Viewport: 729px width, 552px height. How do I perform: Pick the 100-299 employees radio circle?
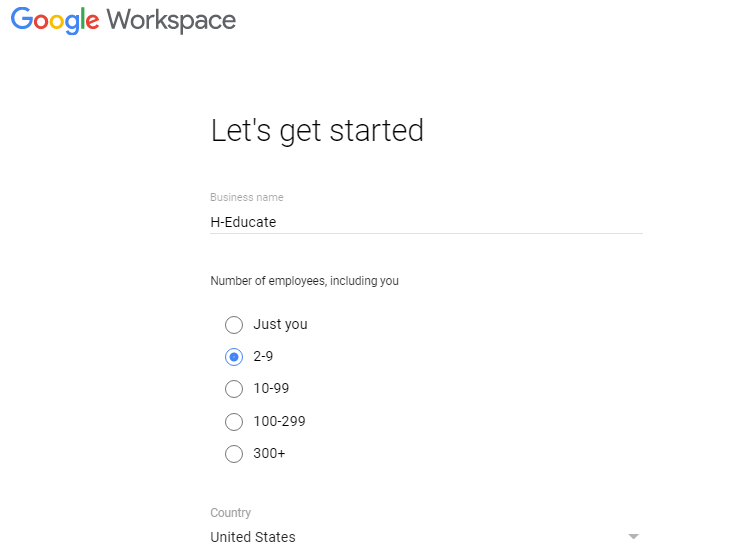coord(234,422)
